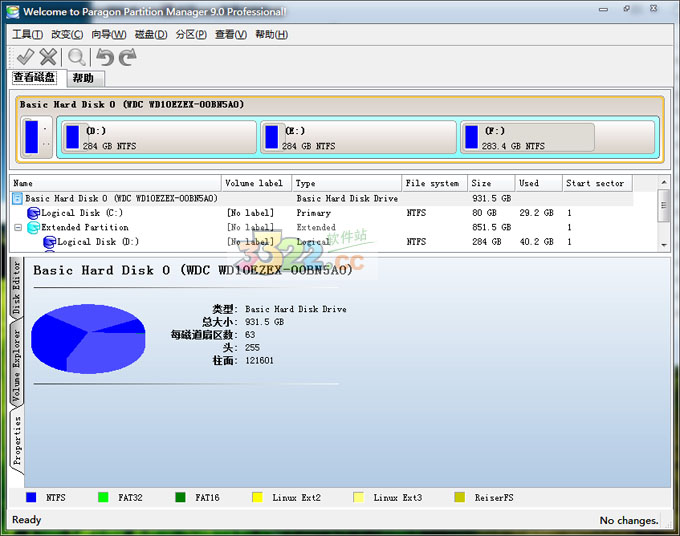Image resolution: width=680 pixels, height=536 pixels.
Task: Sort by the Type column header
Action: point(347,183)
